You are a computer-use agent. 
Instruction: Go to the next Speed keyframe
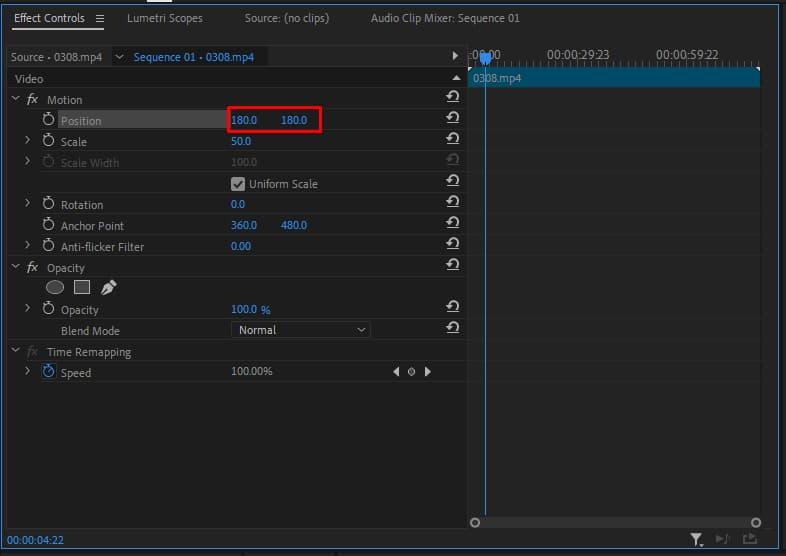click(428, 372)
